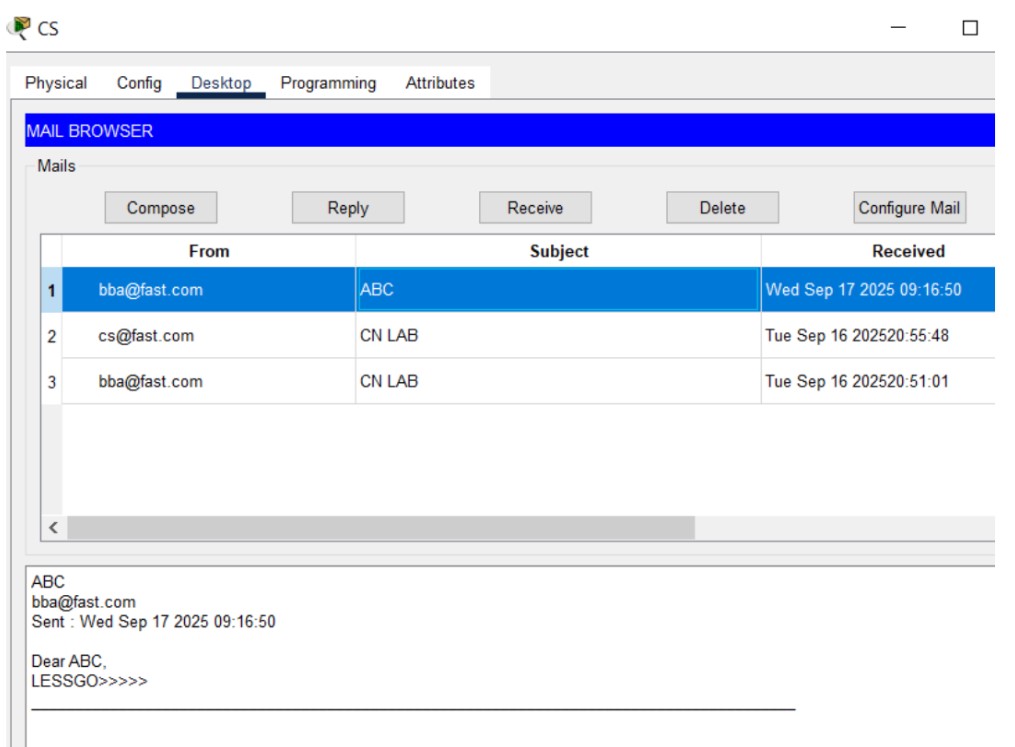
Task: Sort mails by the Subject column
Action: click(557, 251)
